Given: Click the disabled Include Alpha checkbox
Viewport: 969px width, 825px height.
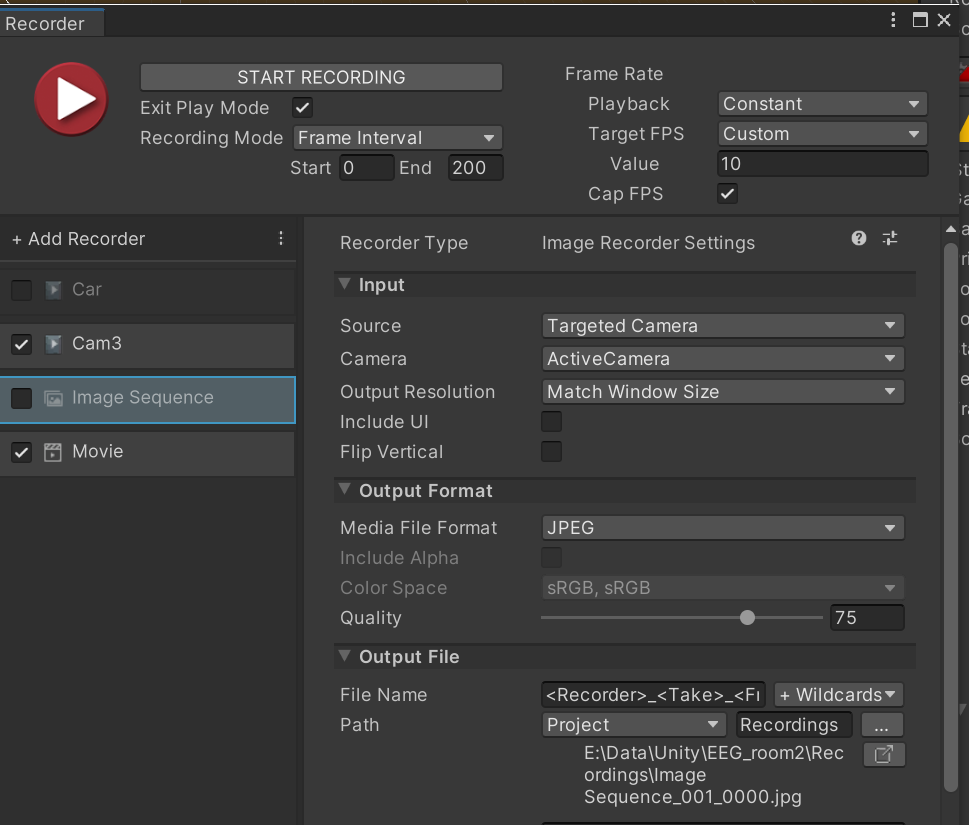Looking at the screenshot, I should (x=551, y=557).
